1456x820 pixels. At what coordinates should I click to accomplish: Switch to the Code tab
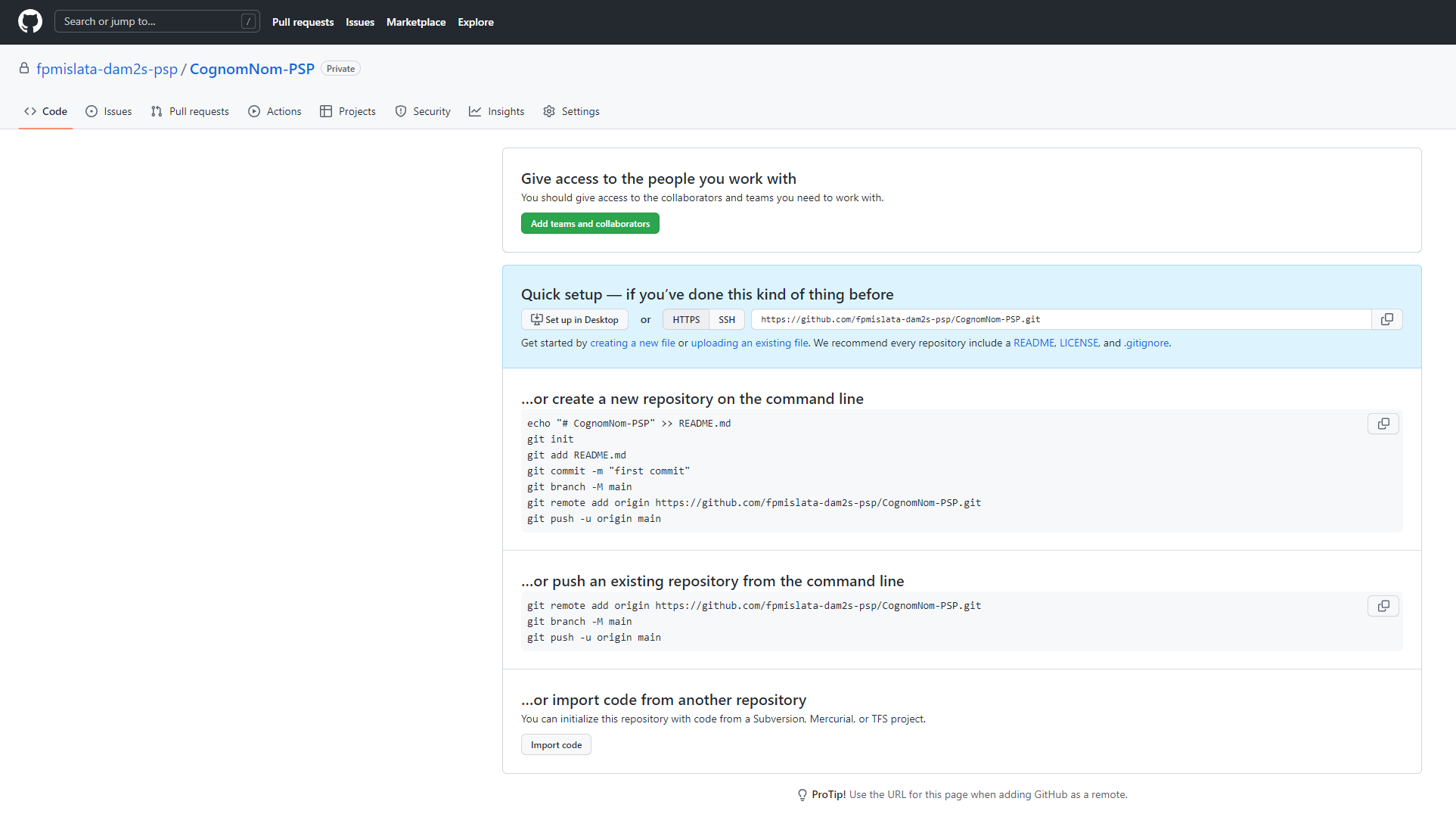click(45, 111)
